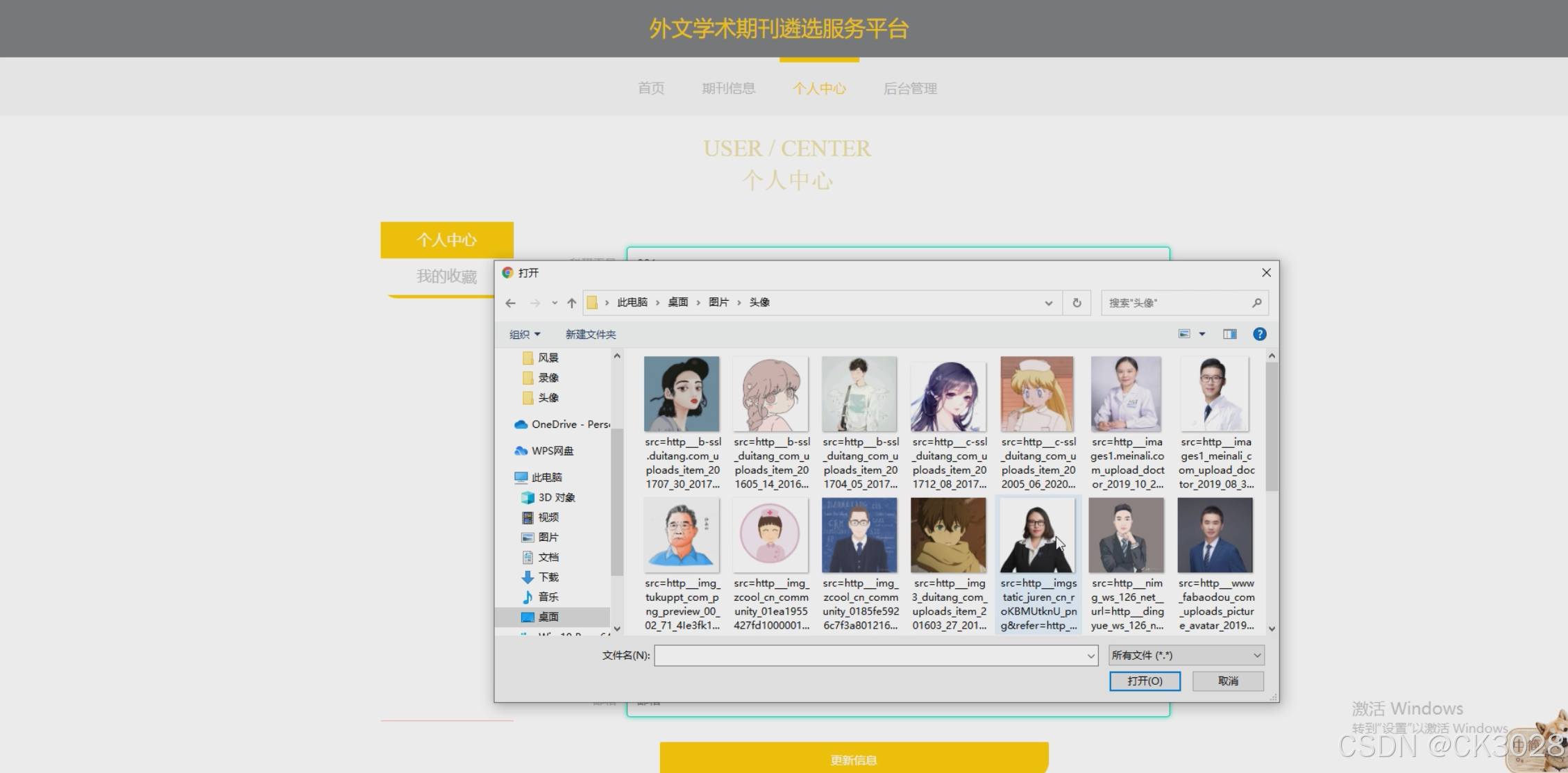
Task: Expand the 组织 organize menu
Action: (x=524, y=334)
